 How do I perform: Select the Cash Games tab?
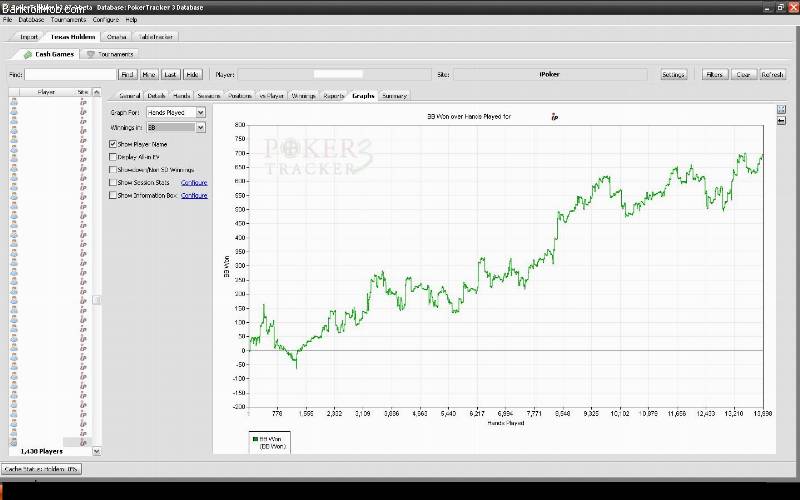[x=49, y=54]
